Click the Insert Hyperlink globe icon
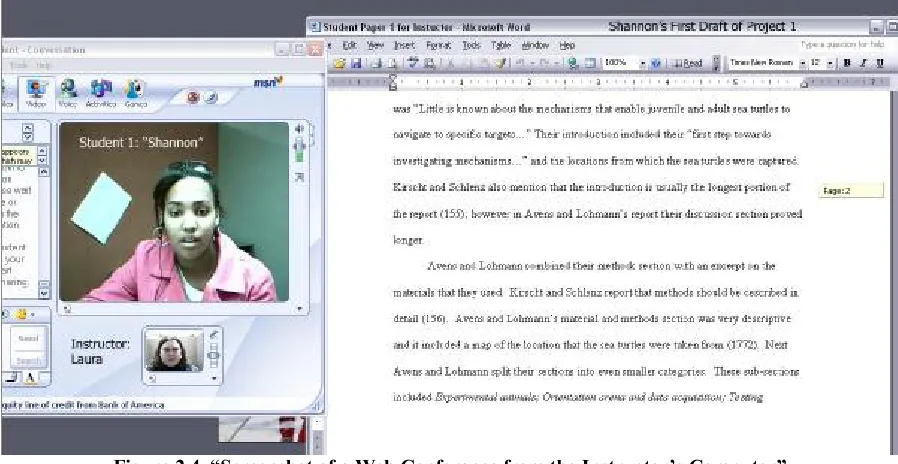This screenshot has height=464, width=898. [x=573, y=64]
